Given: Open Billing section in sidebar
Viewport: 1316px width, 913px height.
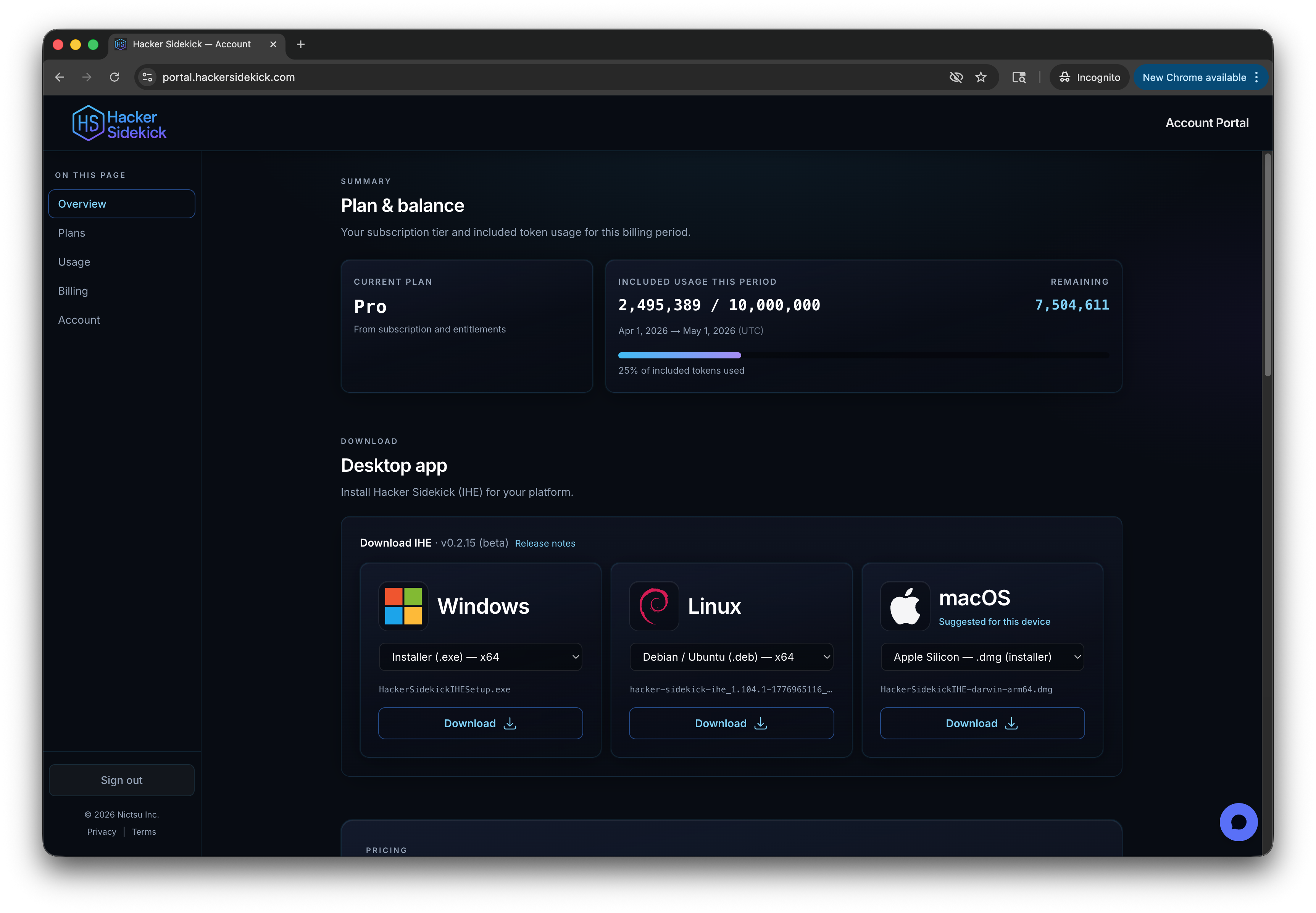Looking at the screenshot, I should click(x=121, y=290).
